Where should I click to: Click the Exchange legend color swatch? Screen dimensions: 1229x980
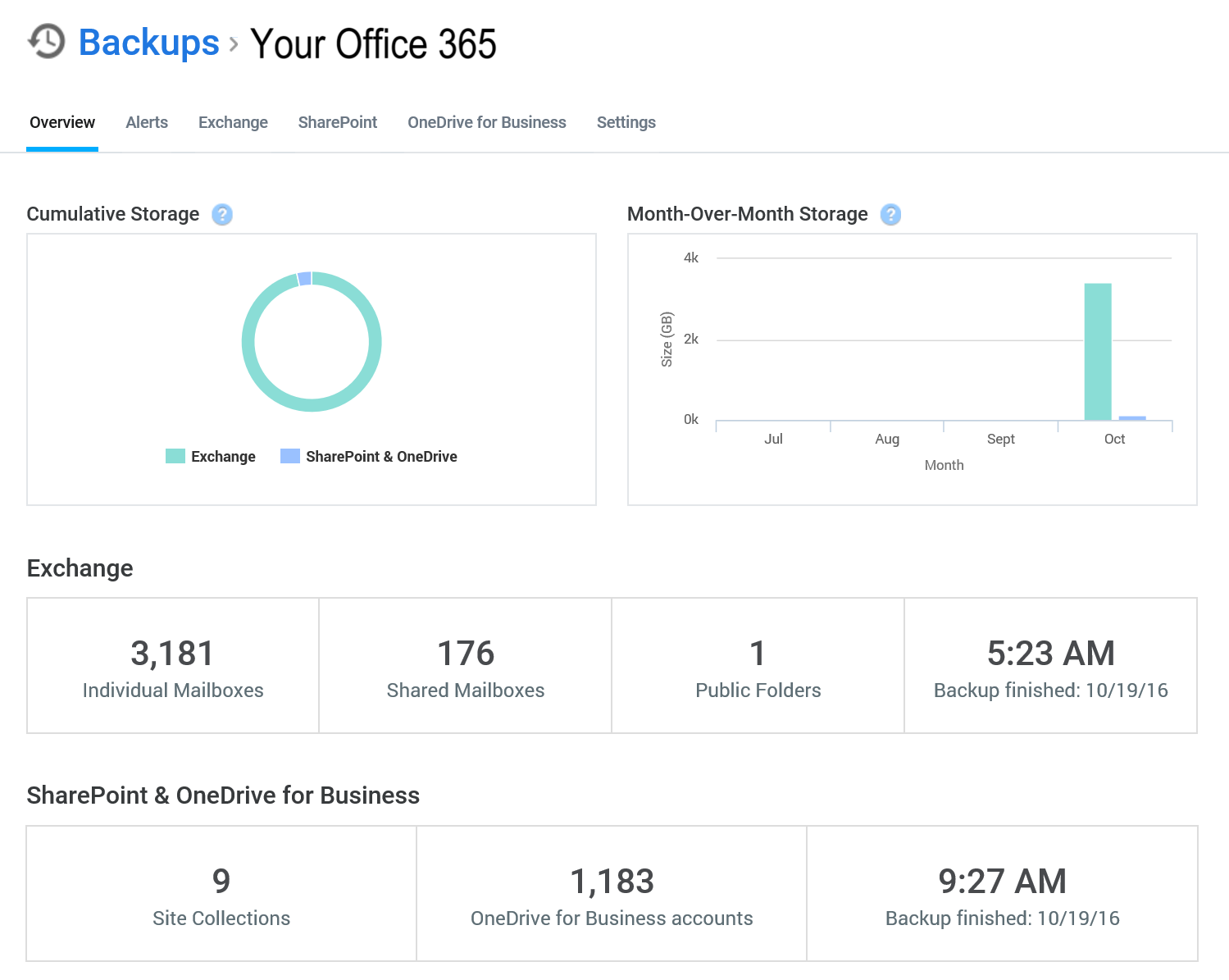coord(175,456)
